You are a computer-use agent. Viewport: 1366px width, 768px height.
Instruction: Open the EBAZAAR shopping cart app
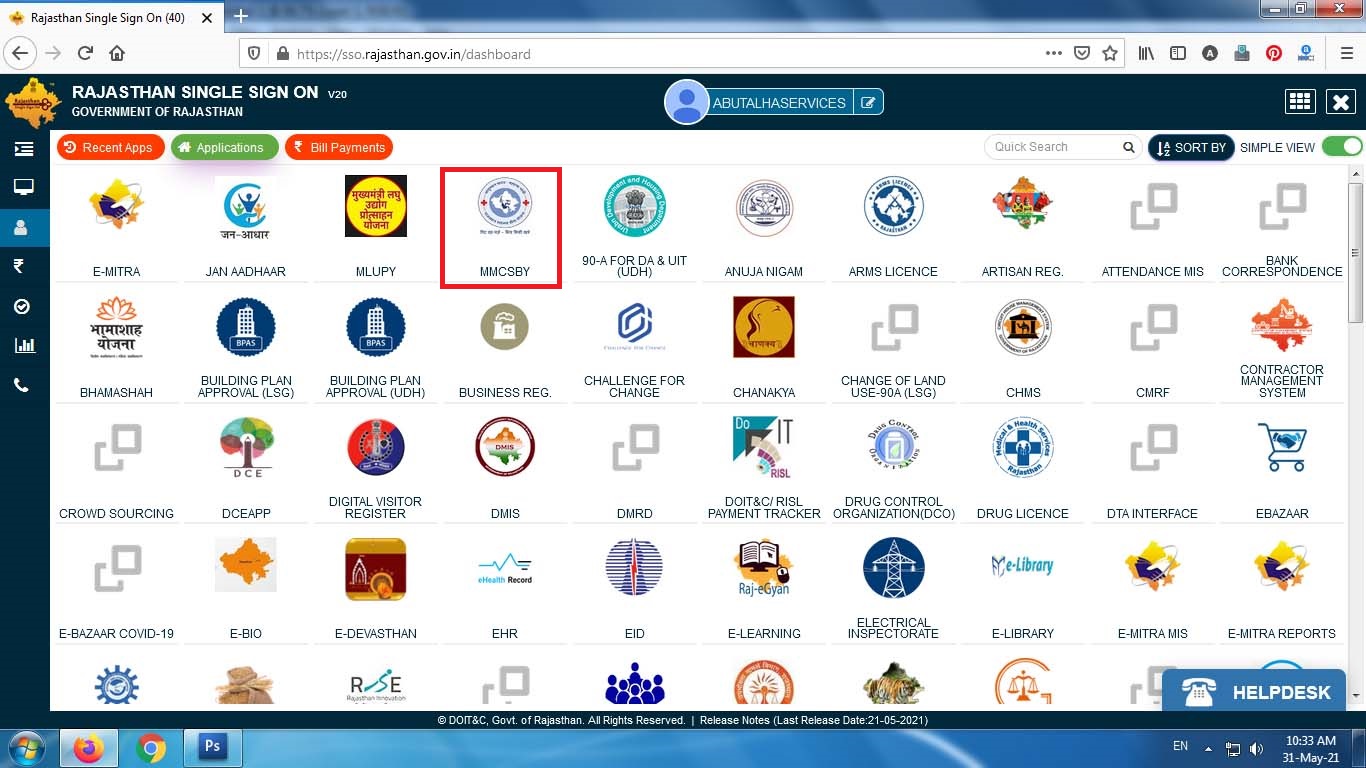1282,447
